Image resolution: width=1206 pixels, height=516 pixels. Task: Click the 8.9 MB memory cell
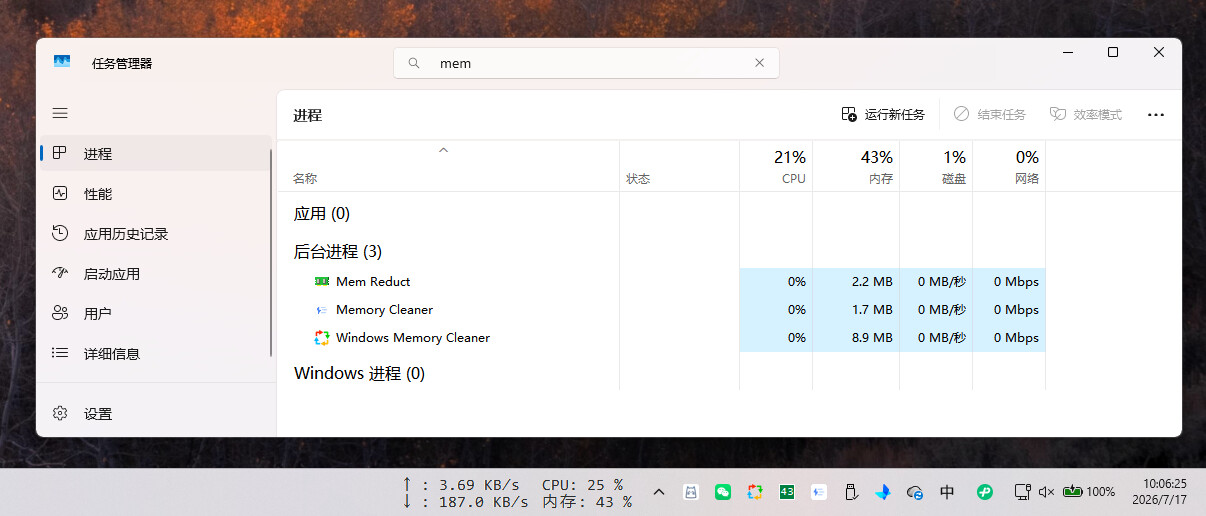point(856,337)
